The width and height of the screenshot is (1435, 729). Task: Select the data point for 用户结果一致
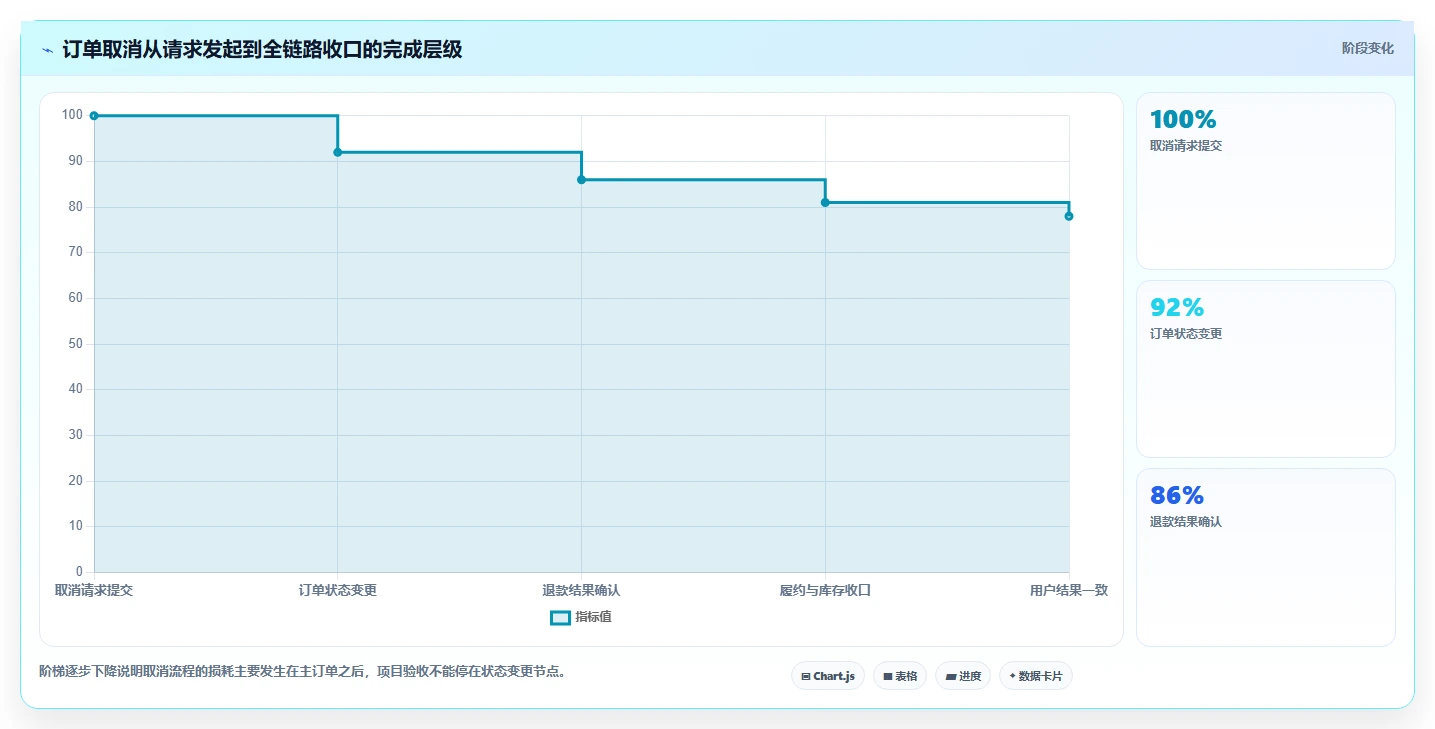(1069, 216)
